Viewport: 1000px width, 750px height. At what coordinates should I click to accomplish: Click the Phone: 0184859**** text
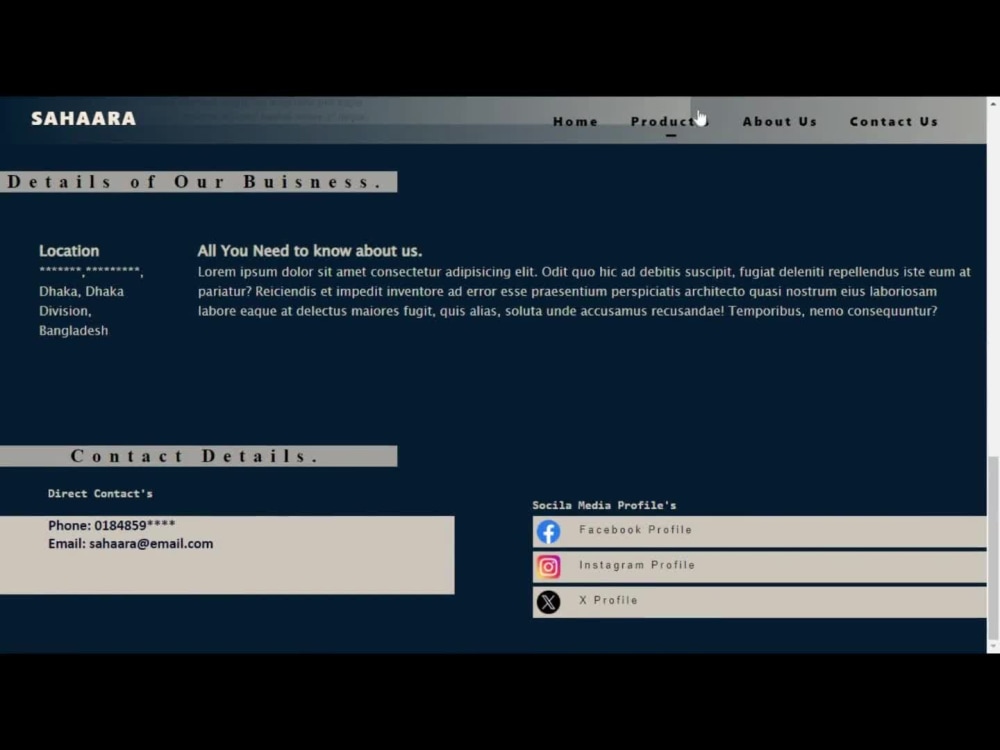pyautogui.click(x=112, y=526)
